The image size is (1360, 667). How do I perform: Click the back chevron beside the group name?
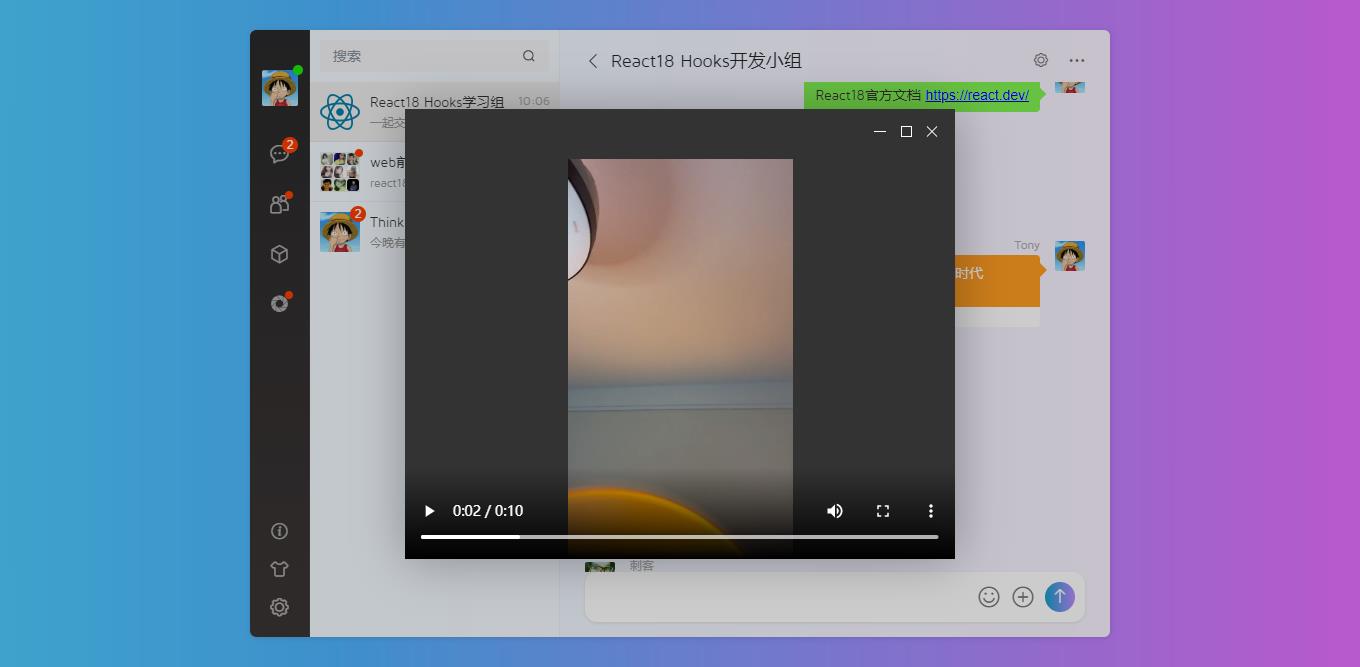[592, 60]
